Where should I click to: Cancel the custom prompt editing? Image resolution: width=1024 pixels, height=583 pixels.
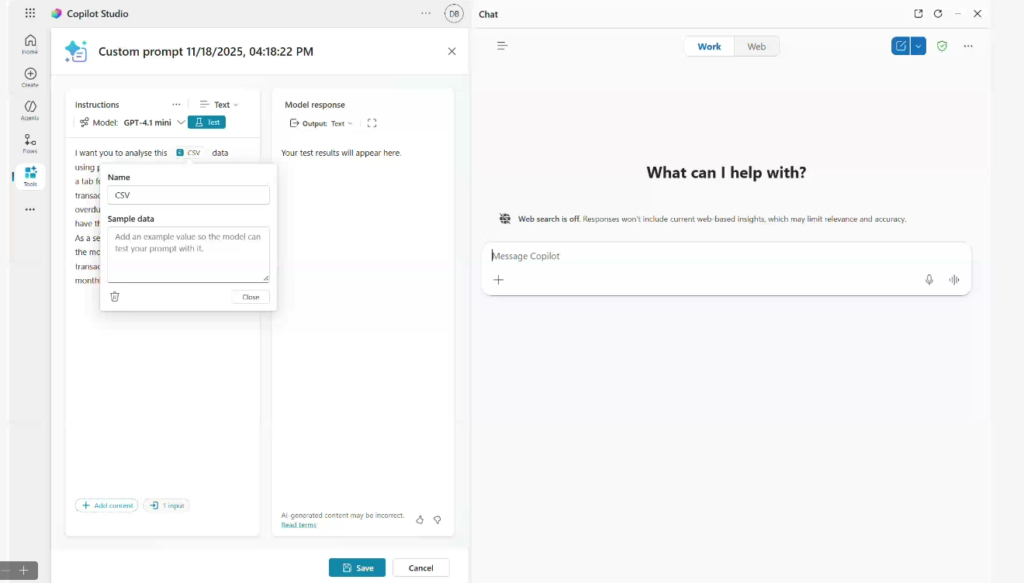tap(421, 568)
